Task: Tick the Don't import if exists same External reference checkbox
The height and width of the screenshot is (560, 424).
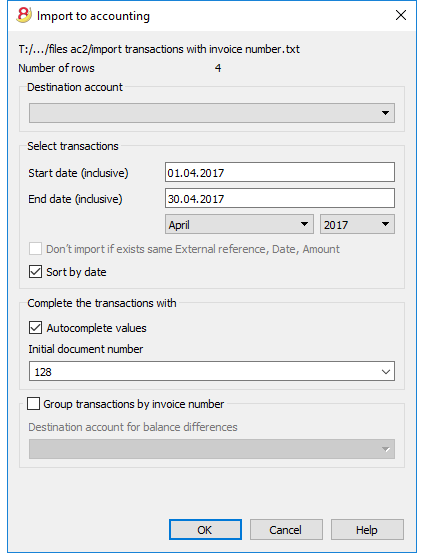Action: (x=35, y=249)
